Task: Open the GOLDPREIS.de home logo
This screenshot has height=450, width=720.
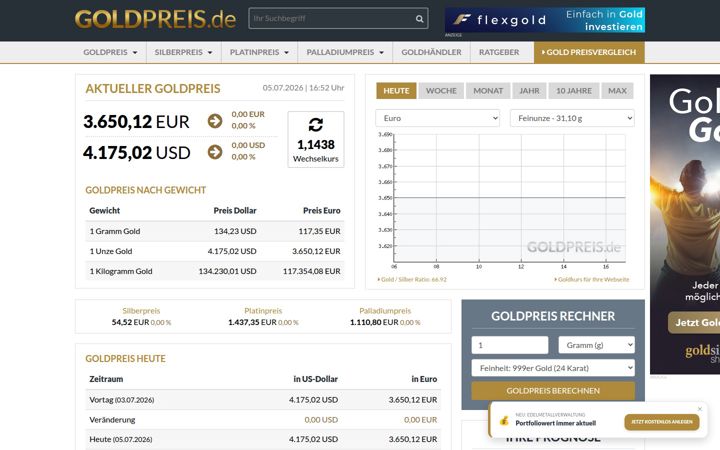Action: [155, 20]
